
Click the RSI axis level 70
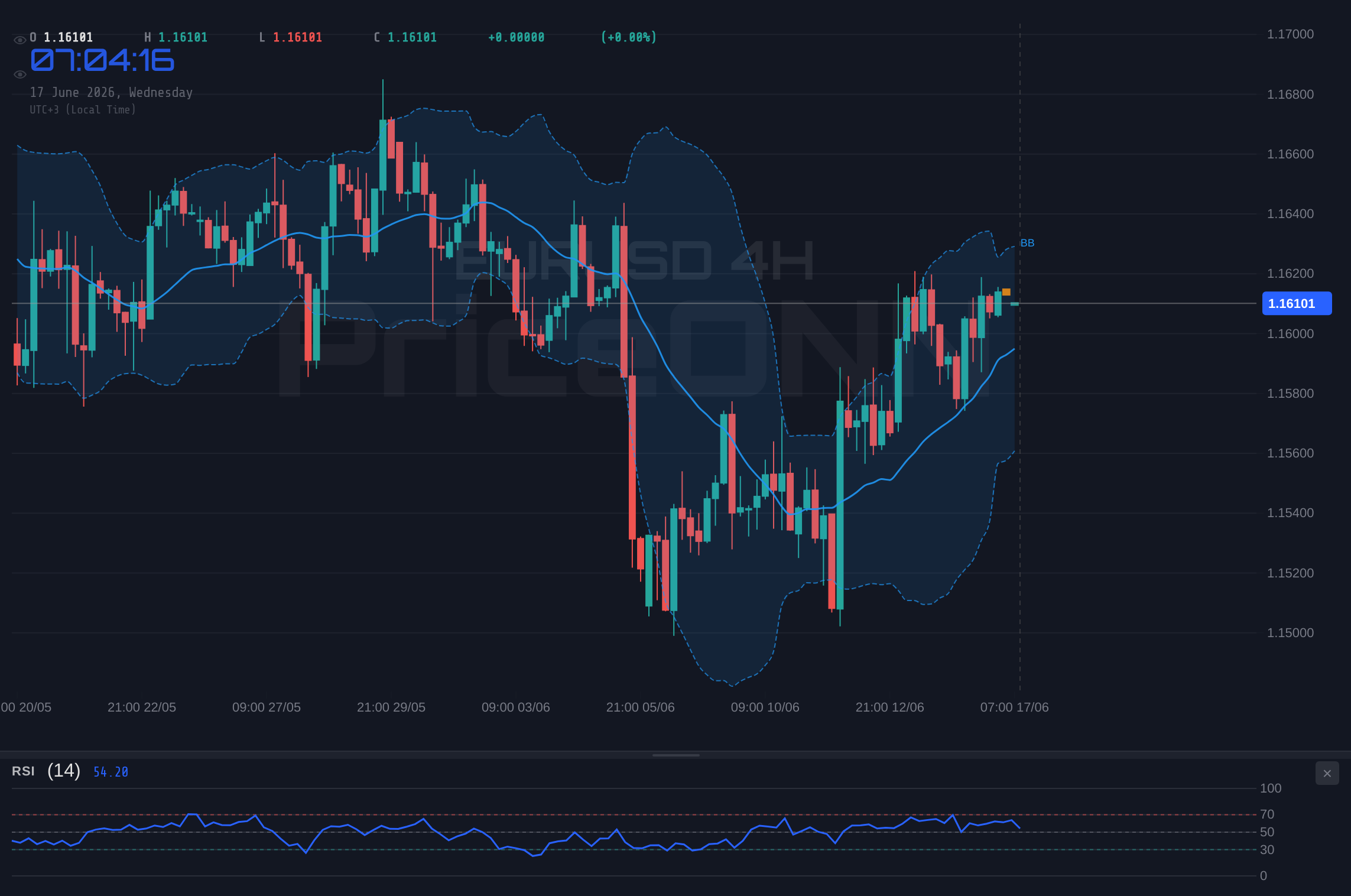click(1267, 814)
